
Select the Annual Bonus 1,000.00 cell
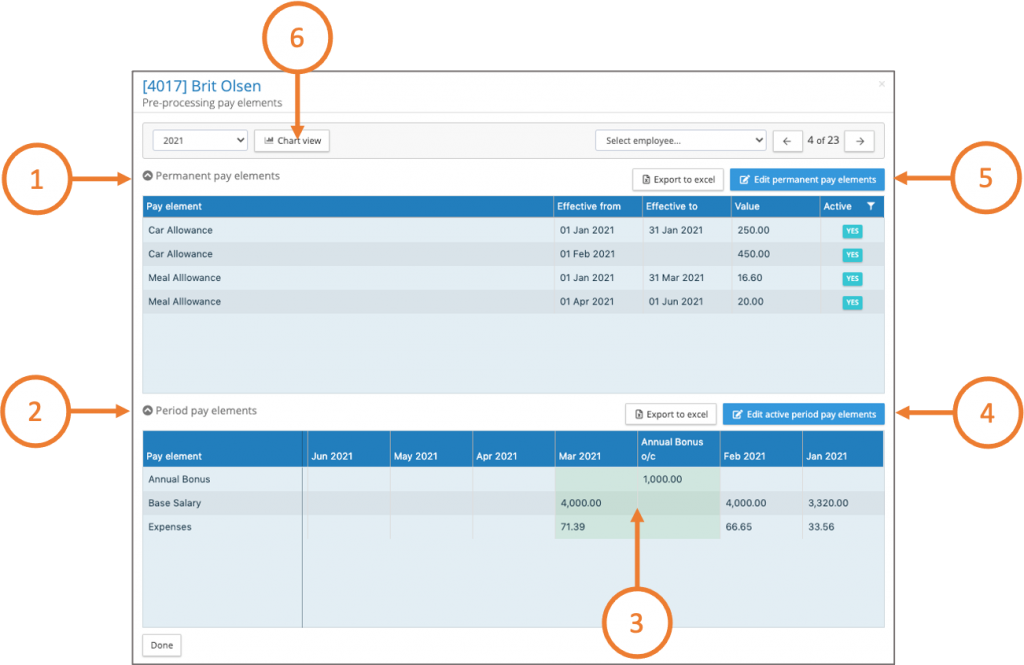tap(677, 479)
